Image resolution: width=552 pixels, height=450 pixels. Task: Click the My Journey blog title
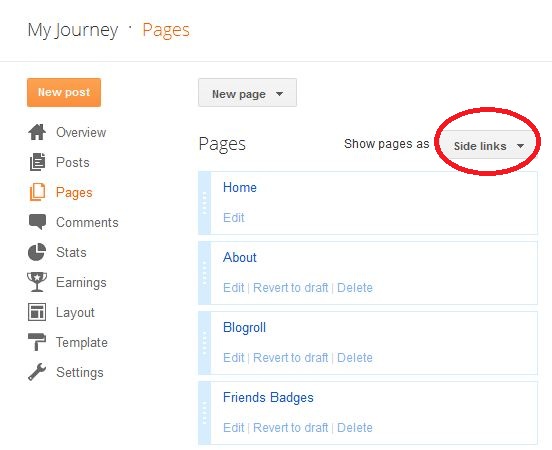click(73, 30)
